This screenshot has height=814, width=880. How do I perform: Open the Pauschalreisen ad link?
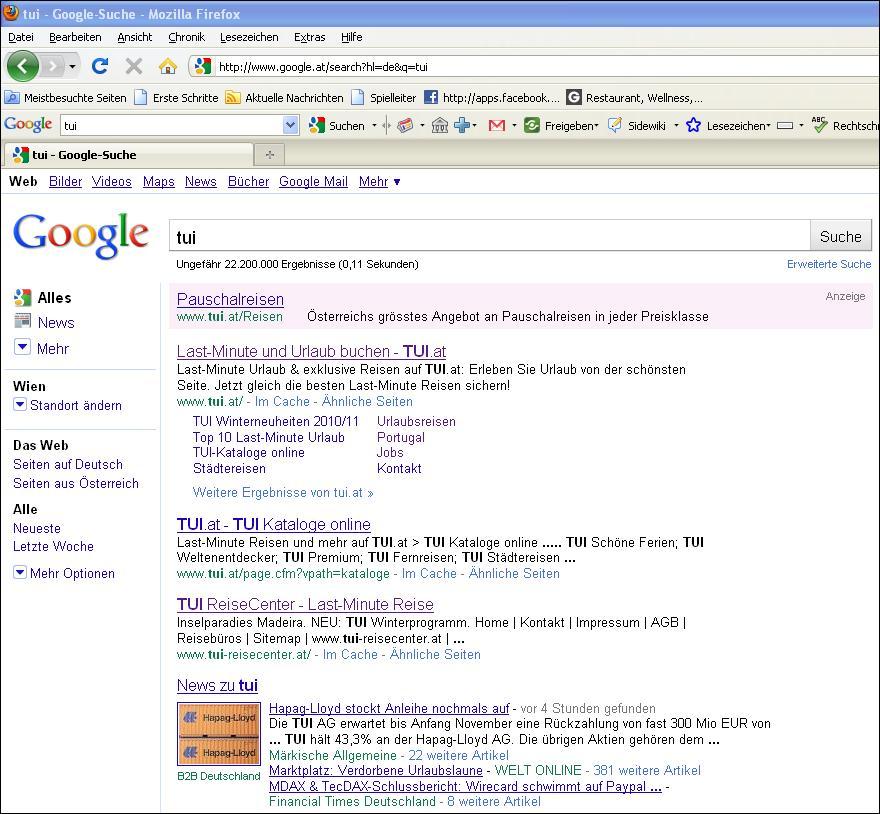point(230,299)
